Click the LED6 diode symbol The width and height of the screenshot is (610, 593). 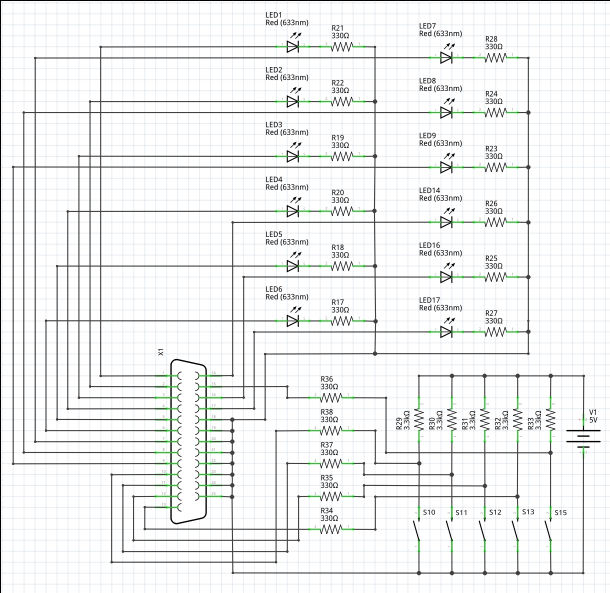click(x=293, y=321)
